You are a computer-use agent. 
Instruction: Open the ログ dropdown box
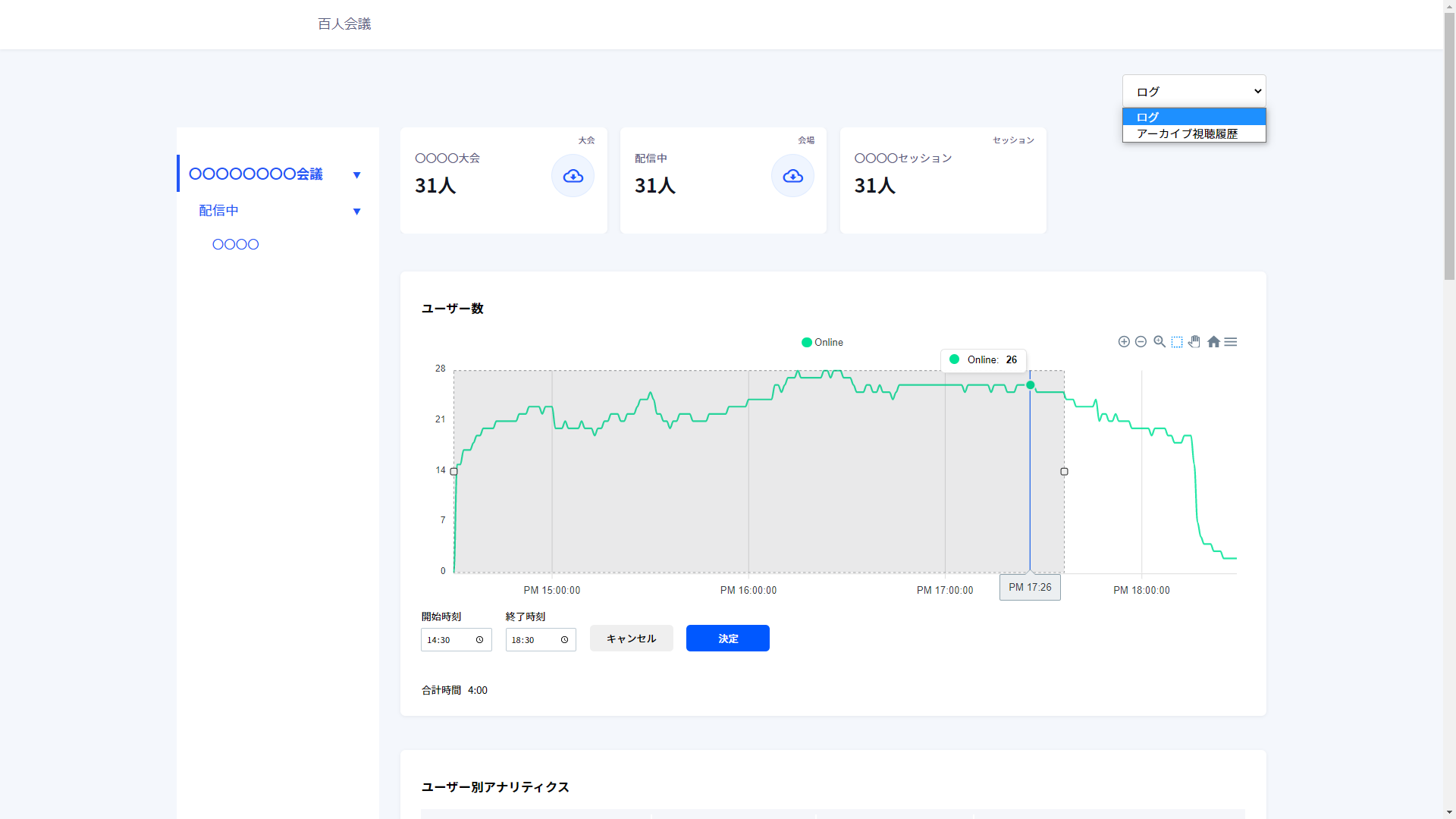(x=1194, y=91)
